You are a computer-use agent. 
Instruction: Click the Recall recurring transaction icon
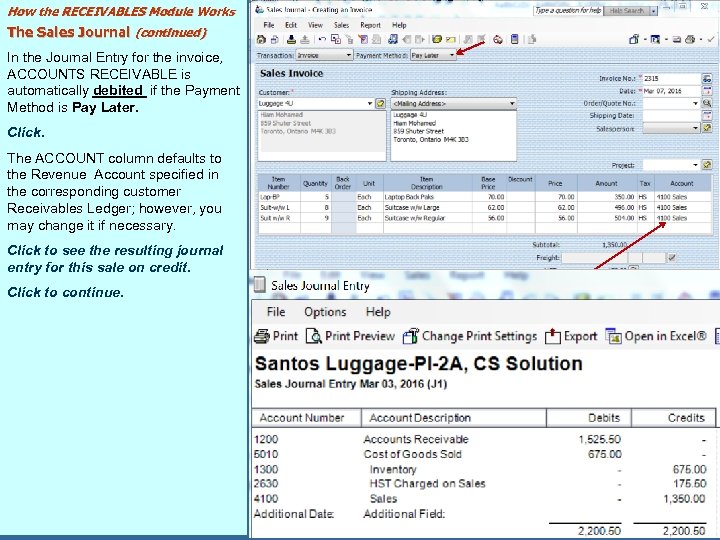pyautogui.click(x=305, y=39)
